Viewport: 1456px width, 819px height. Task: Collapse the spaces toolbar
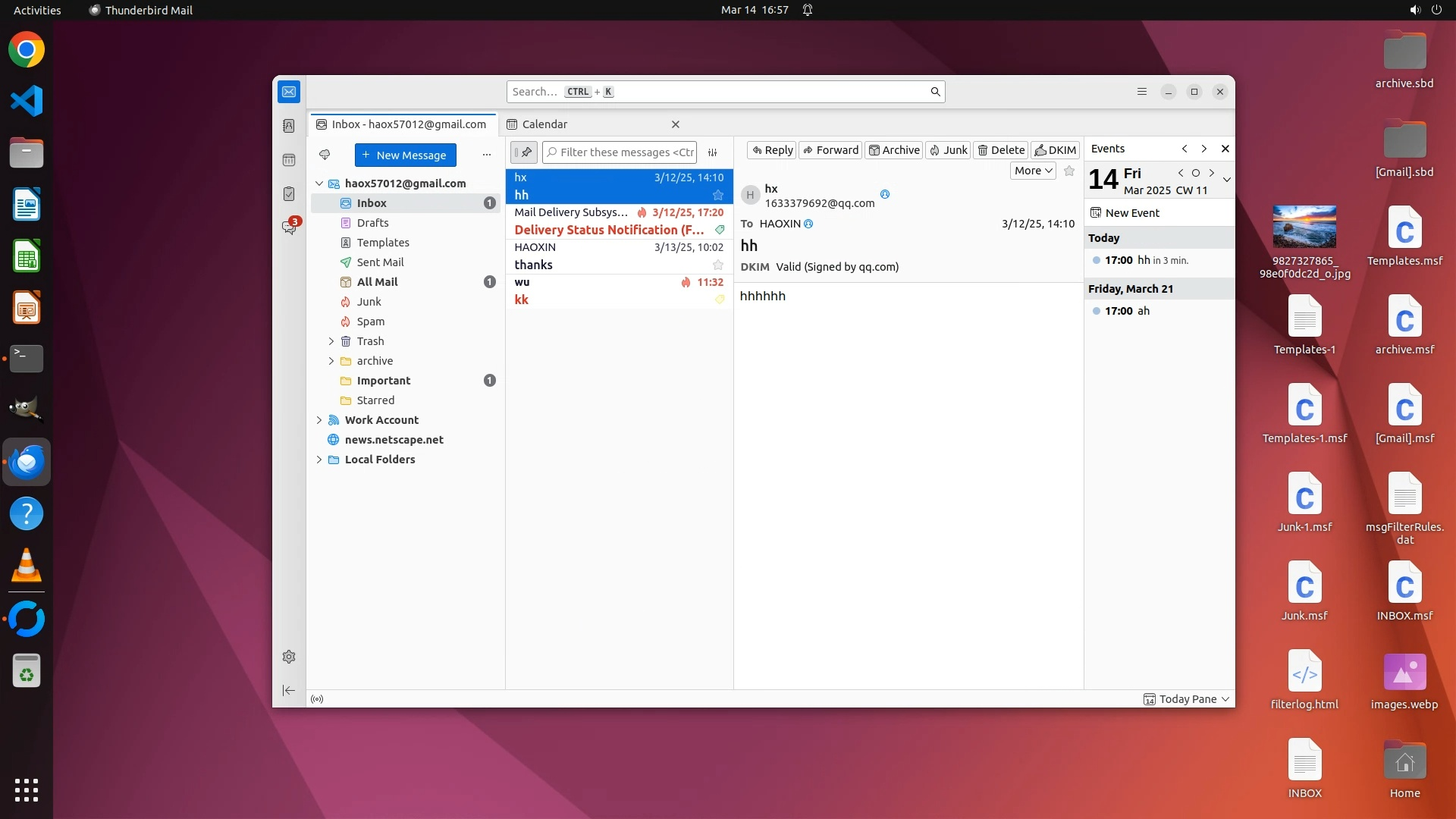point(289,690)
